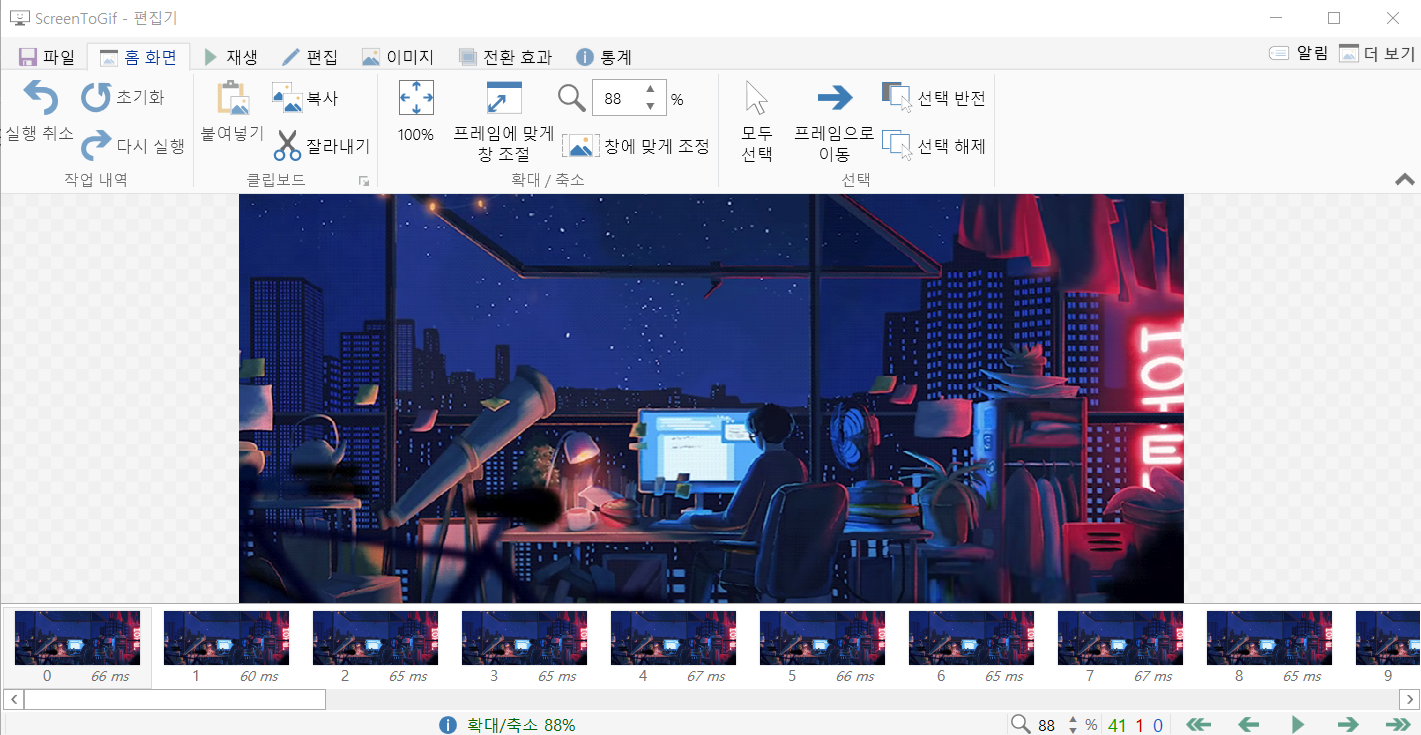Viewport: 1421px width, 735px height.
Task: Click the green play button in status bar
Action: (1298, 725)
